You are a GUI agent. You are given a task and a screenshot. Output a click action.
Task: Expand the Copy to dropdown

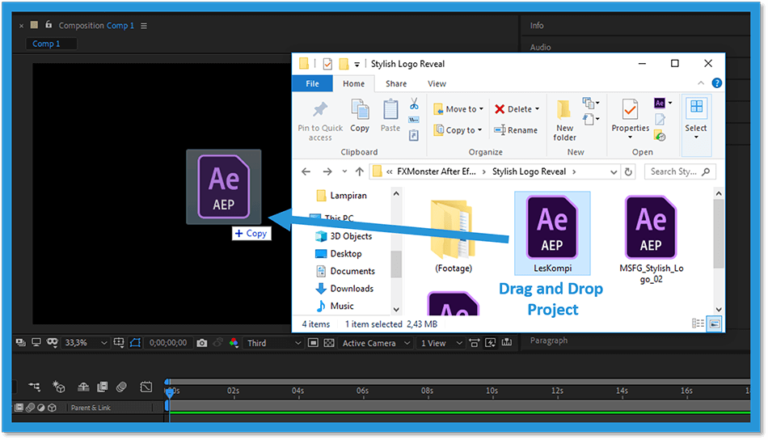click(480, 130)
